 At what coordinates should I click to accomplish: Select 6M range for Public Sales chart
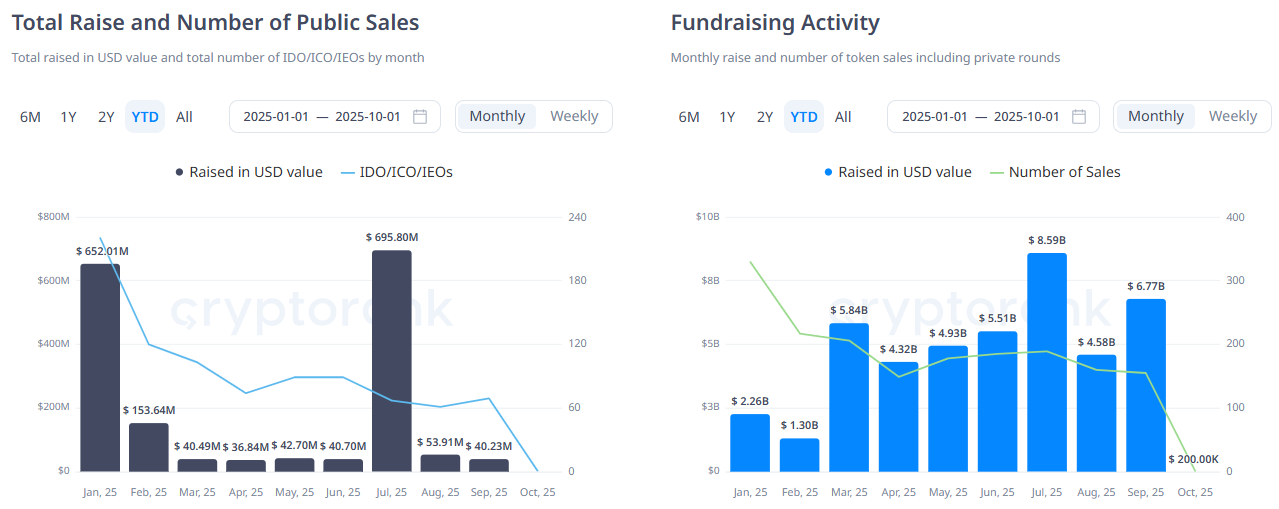pos(30,117)
